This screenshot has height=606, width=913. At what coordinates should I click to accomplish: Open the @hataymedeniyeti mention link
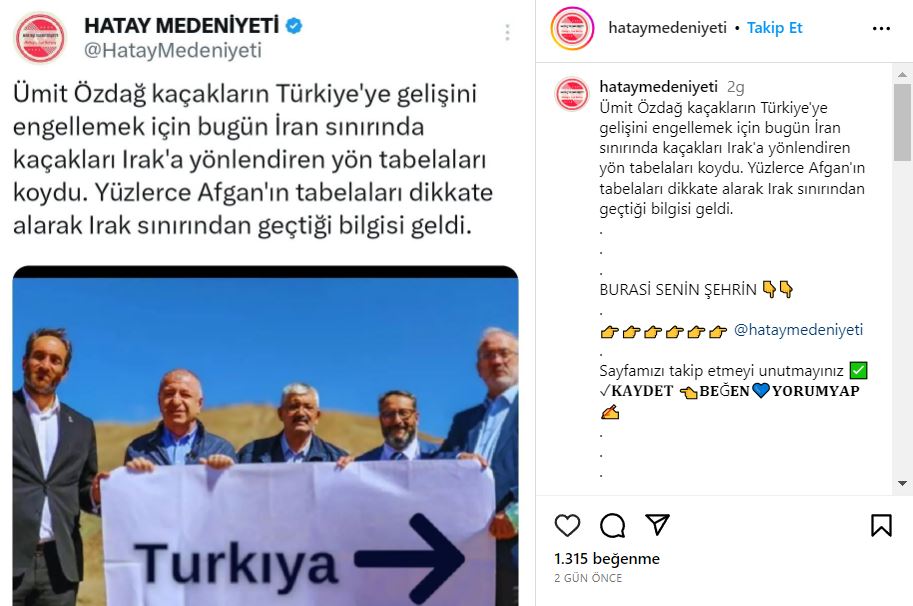(x=798, y=329)
